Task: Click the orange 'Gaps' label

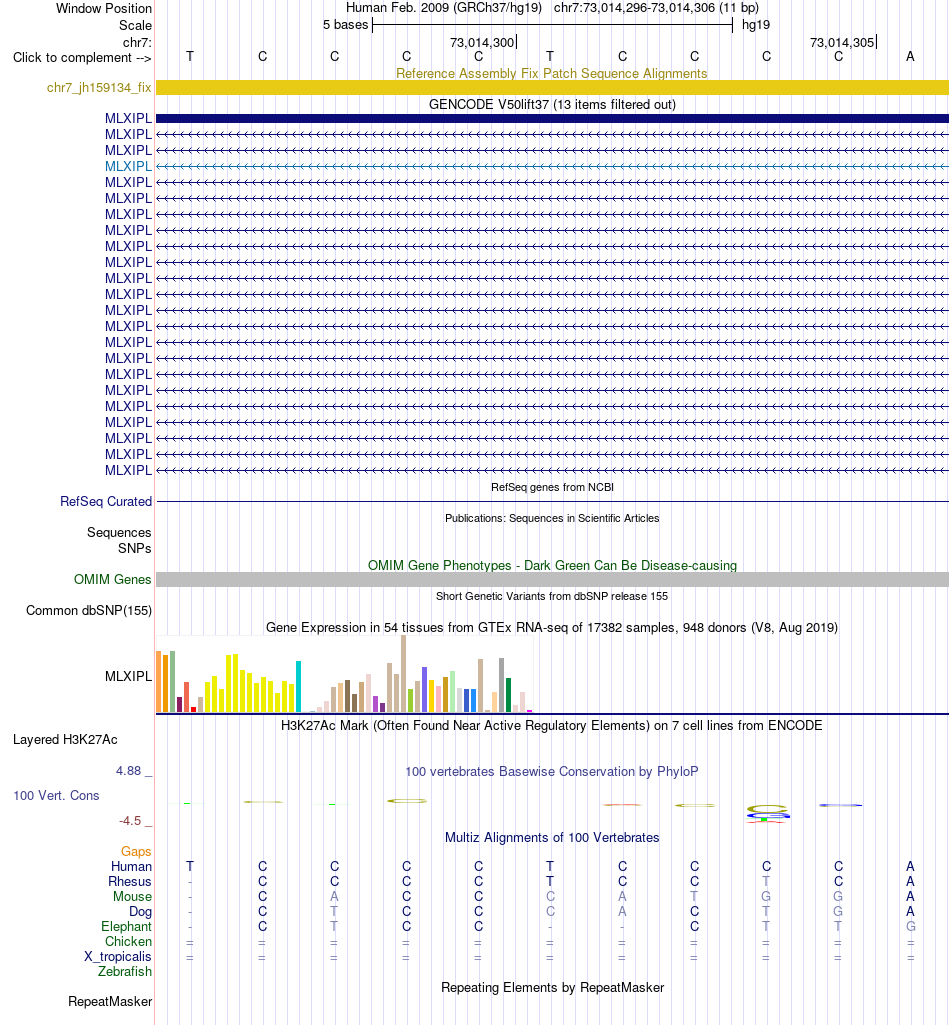Action: click(x=136, y=851)
